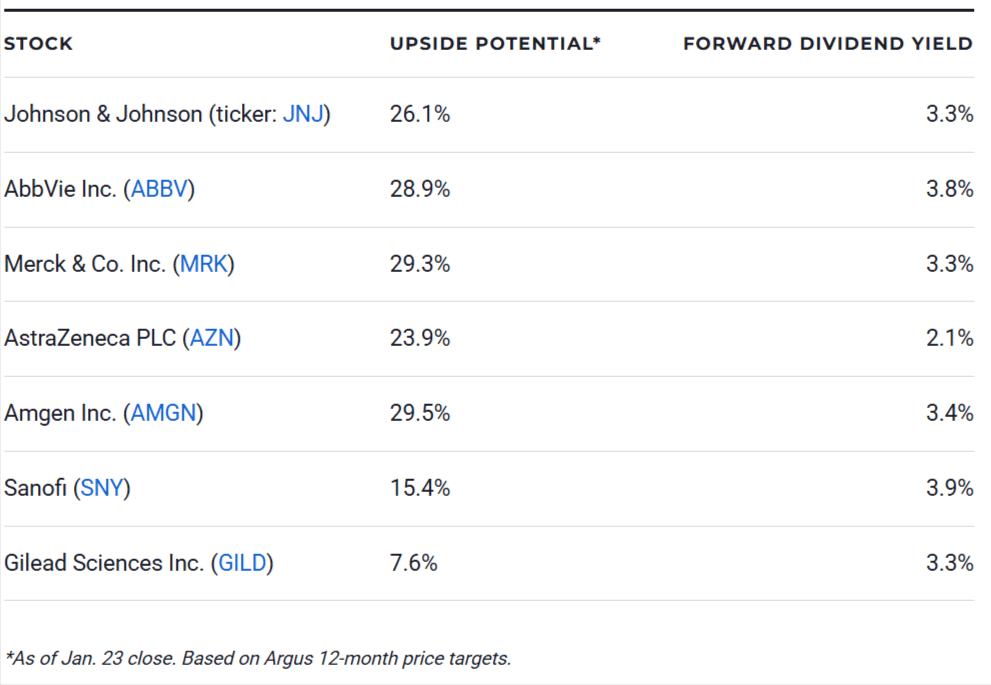Click Gilead's 7.6% upside potential value
Viewport: 991px width, 685px height.
tap(414, 563)
